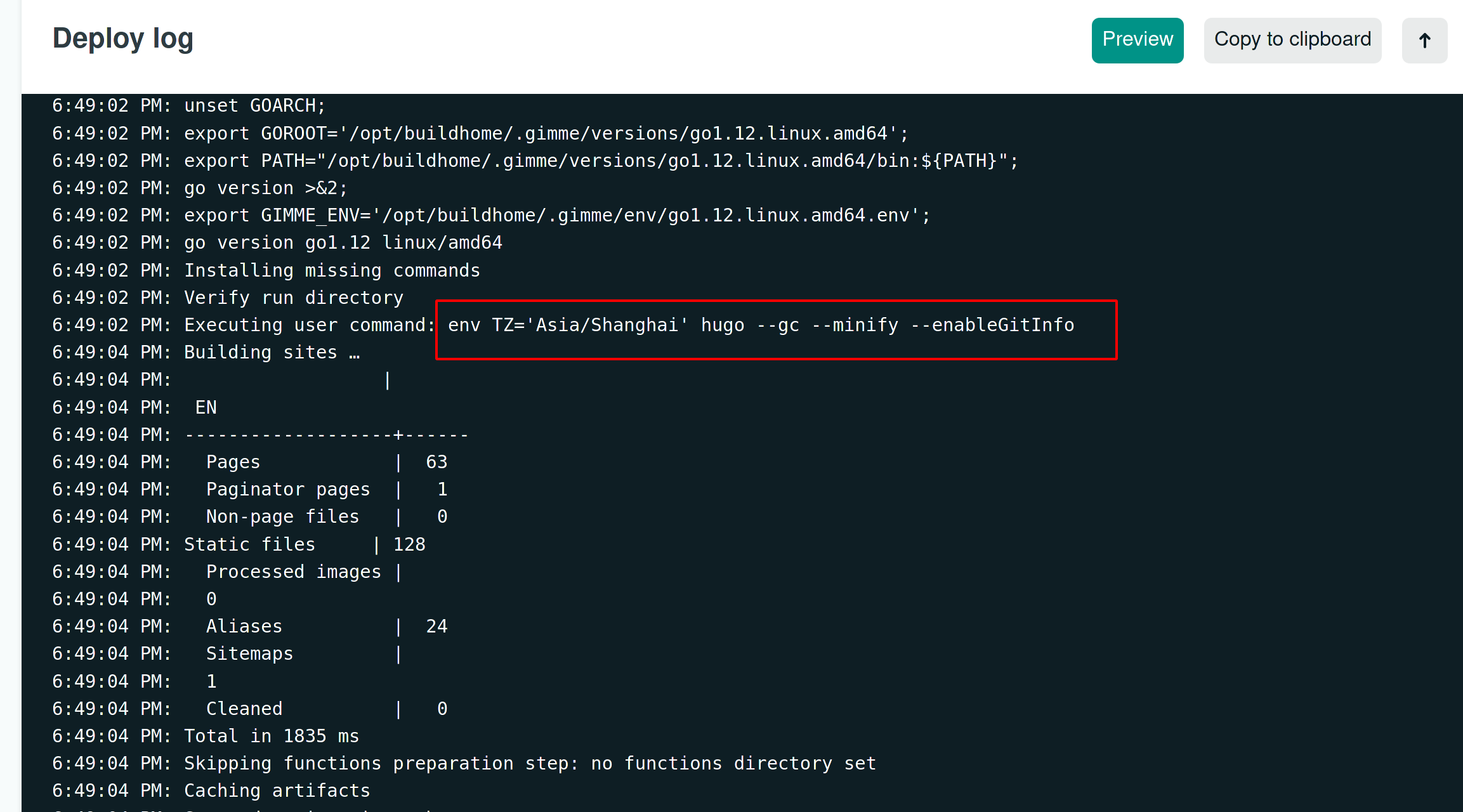Click the 'env TZ='Asia/Shanghai' hugo' command text
Screen dimensions: 1463x812
(x=761, y=325)
